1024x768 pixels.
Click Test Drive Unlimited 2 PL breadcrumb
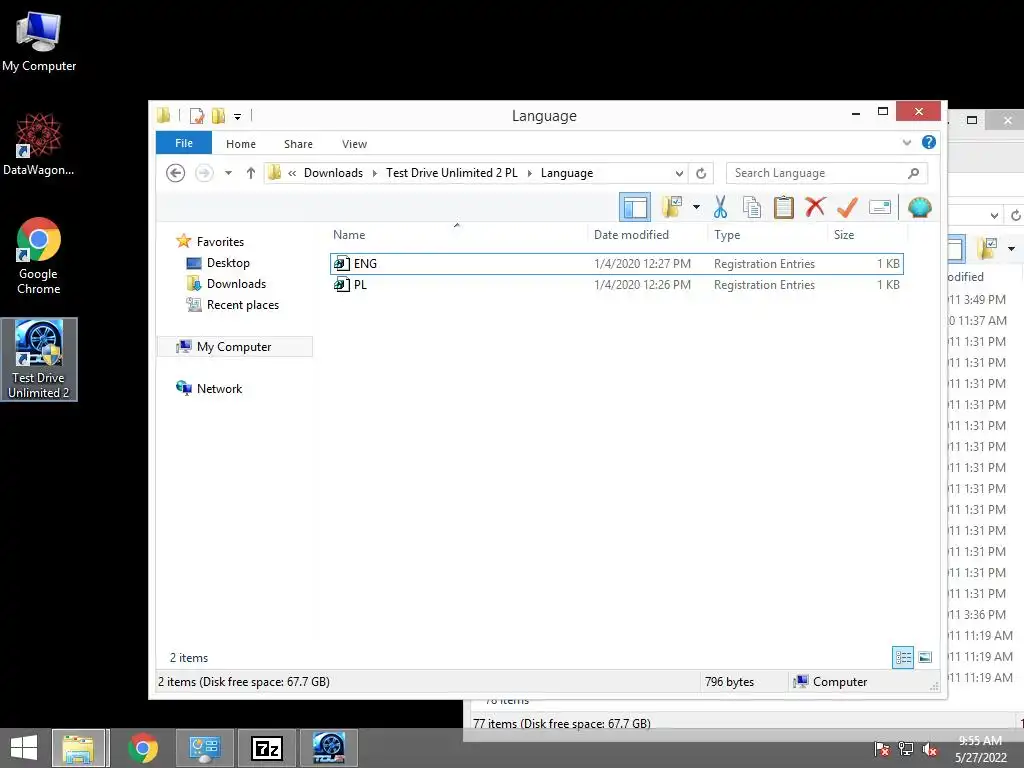click(451, 173)
